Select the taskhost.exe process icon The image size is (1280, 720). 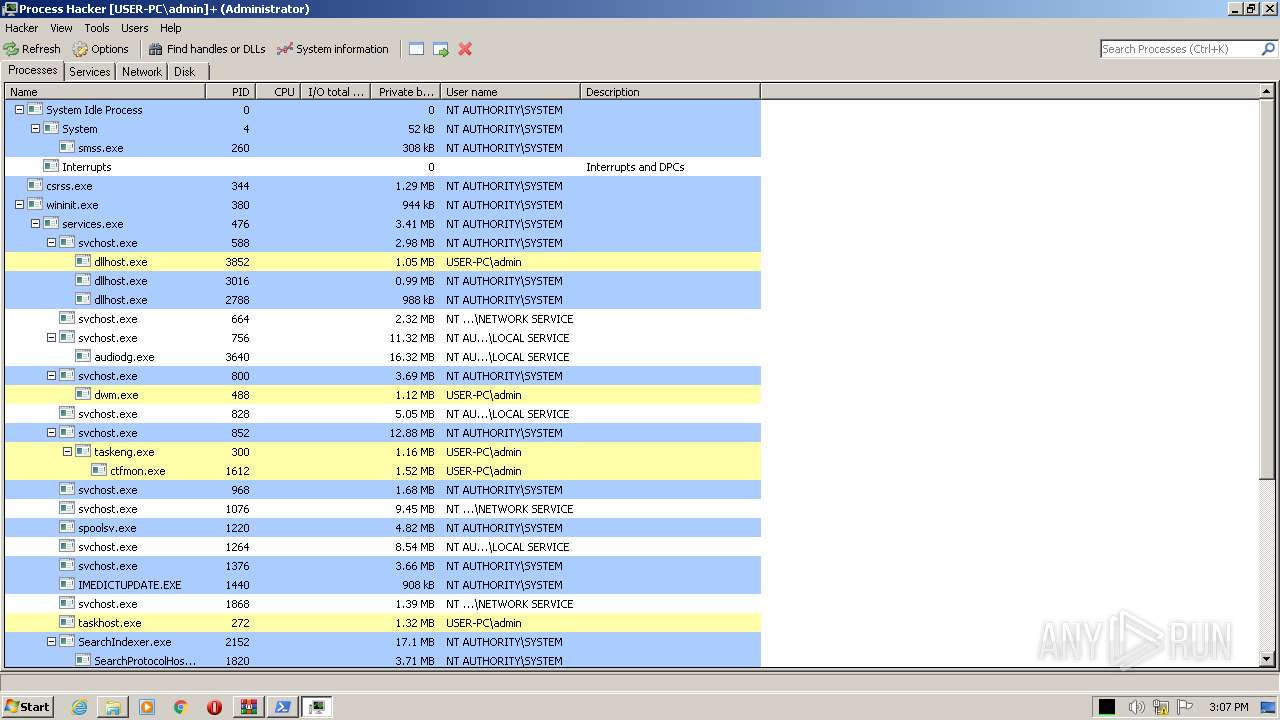pos(67,623)
